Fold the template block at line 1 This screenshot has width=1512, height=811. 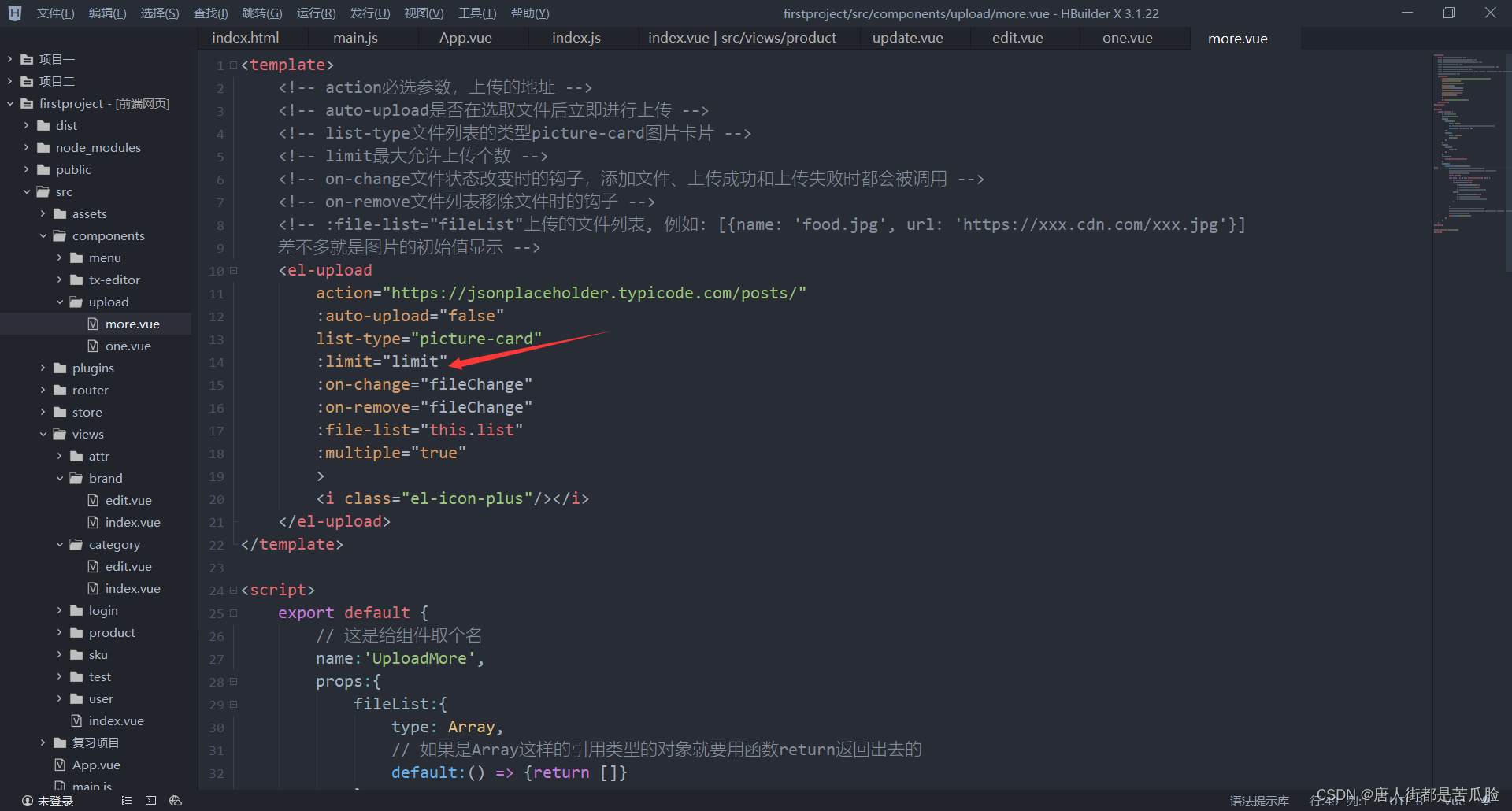[233, 65]
